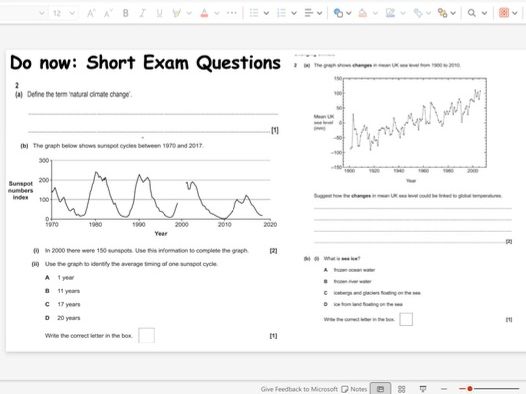Viewport: 526px width, 394px height.
Task: Click 'In 2000 there were 150 sunspots' text
Action: [x=147, y=250]
